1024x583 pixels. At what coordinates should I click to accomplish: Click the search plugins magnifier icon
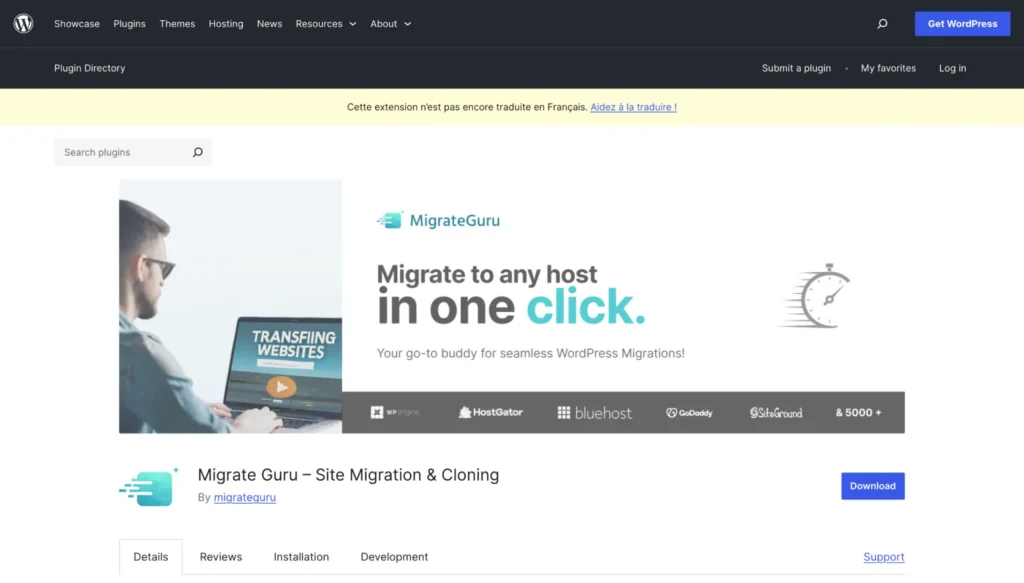point(198,152)
